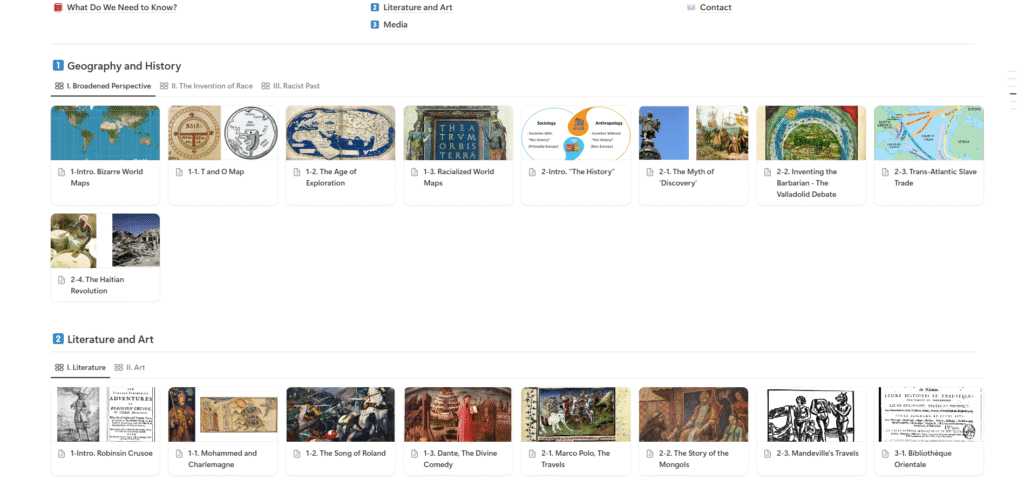Click the page icon on 'The Haitian Revolution' card
The height and width of the screenshot is (480, 1024).
tap(61, 280)
